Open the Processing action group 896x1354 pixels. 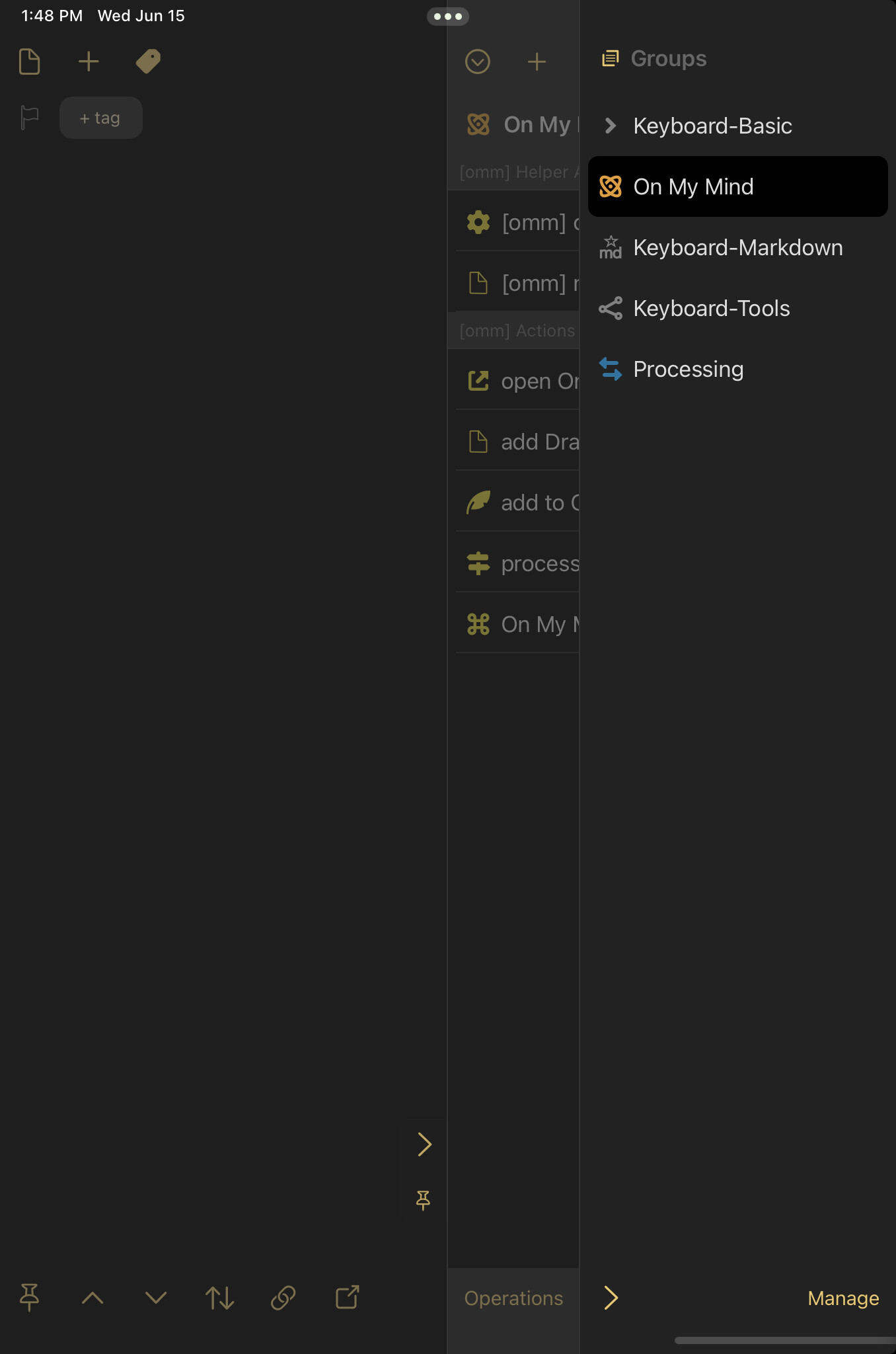[738, 369]
